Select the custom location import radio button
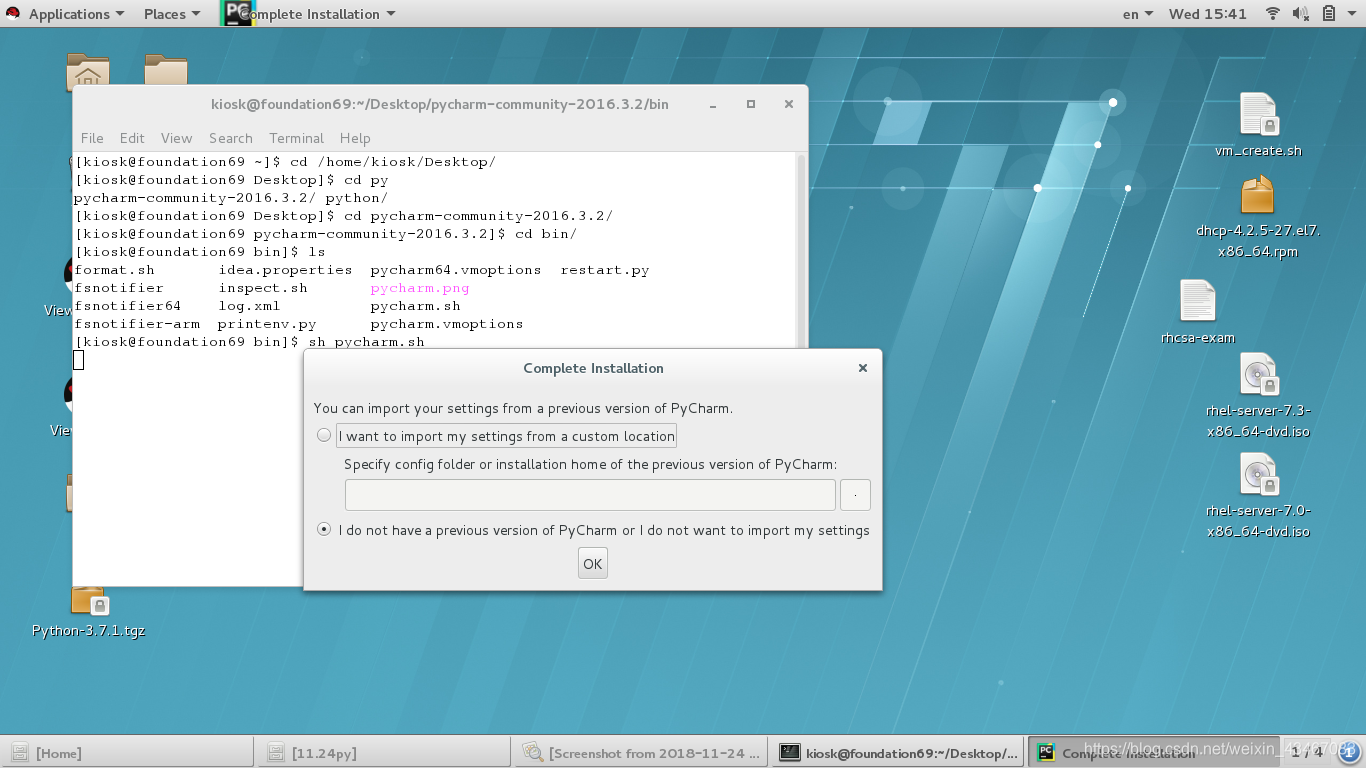This screenshot has height=768, width=1366. tap(324, 435)
